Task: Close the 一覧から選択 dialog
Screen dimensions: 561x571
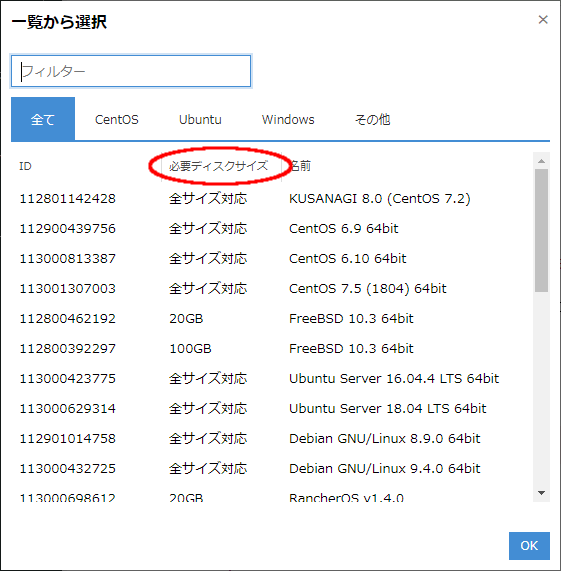Action: (543, 20)
